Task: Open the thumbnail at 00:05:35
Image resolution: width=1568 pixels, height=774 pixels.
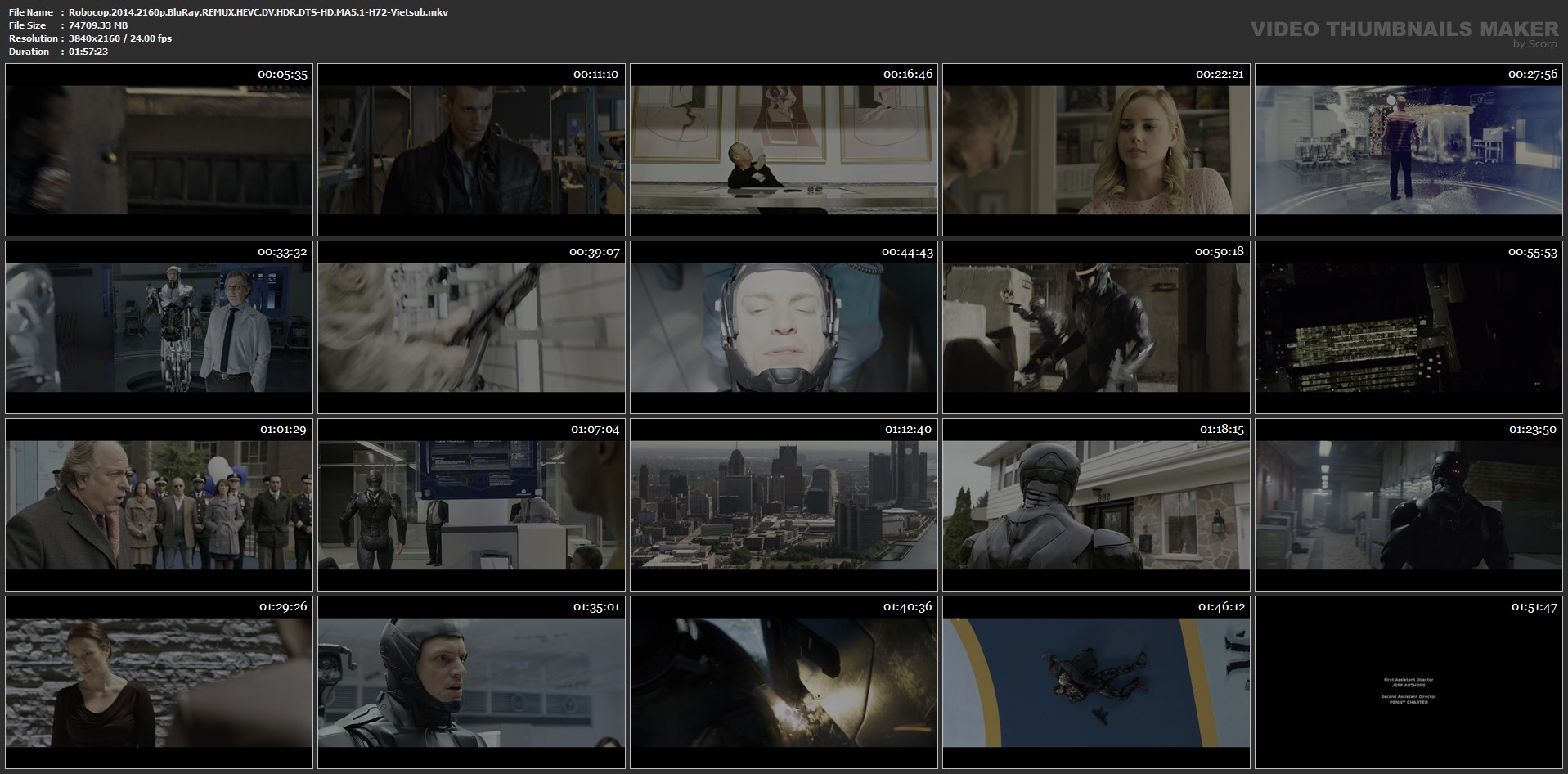Action: tap(159, 150)
